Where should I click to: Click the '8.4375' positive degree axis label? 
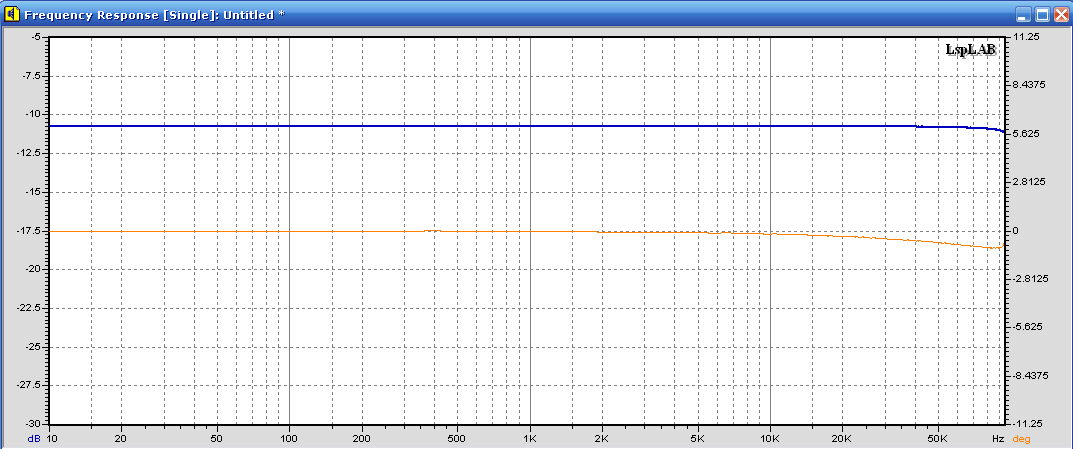pos(1029,85)
